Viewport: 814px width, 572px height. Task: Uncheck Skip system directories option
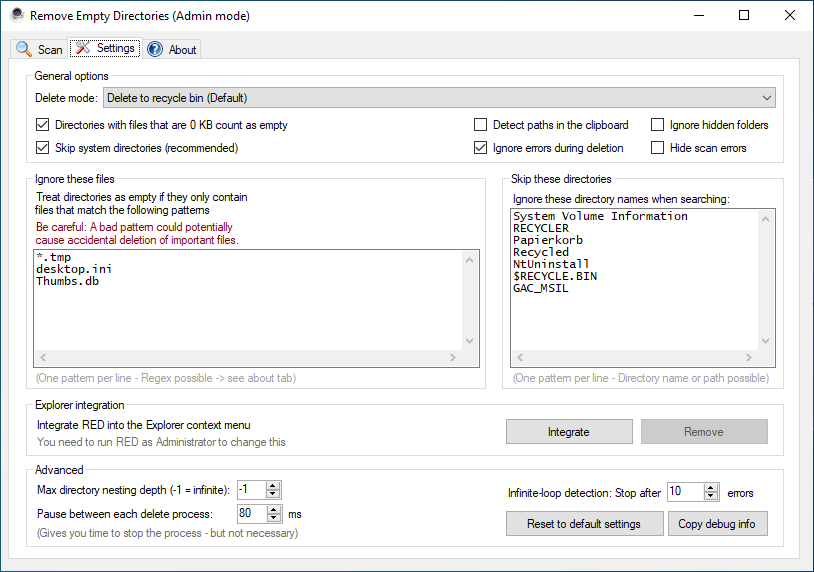[42, 148]
